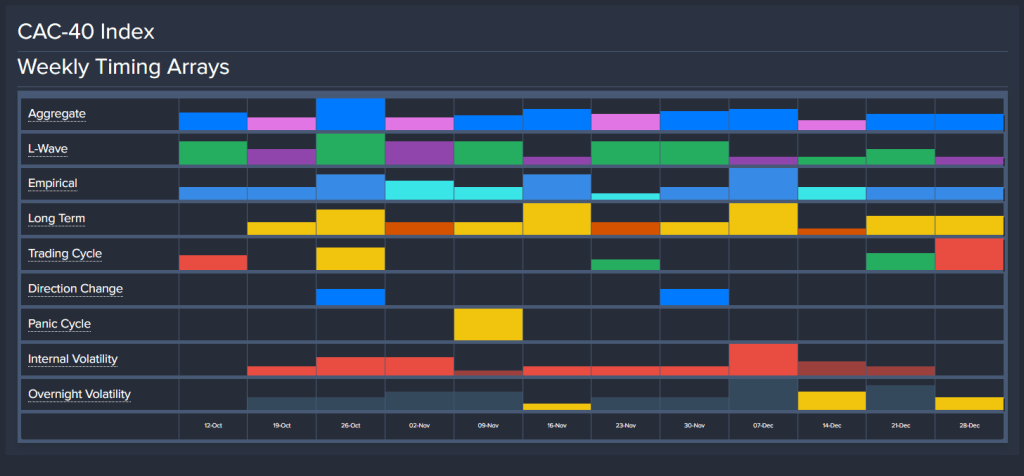Click the 09-Nov date label
1024x476 pixels.
coord(488,426)
